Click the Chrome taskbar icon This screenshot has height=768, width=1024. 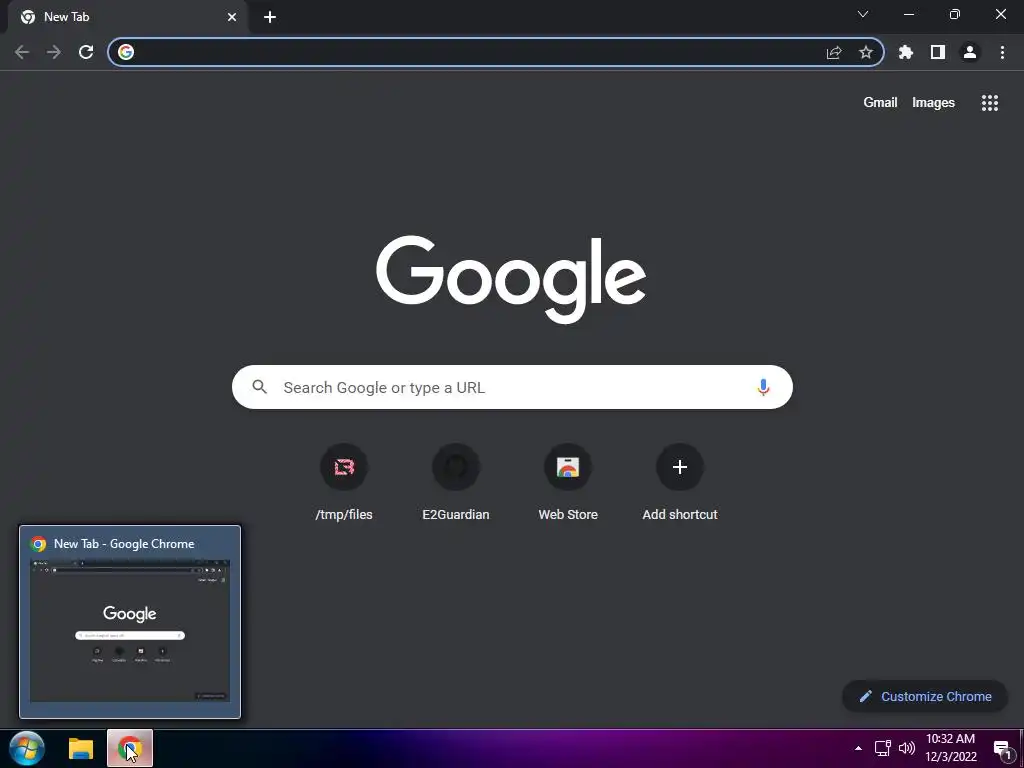coord(130,748)
